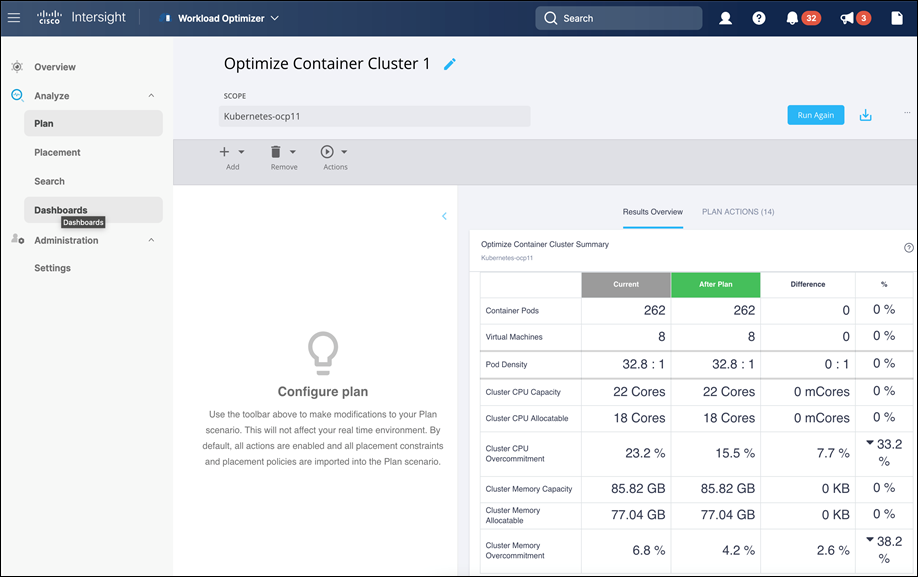Open announcements via the megaphone icon

[843, 17]
